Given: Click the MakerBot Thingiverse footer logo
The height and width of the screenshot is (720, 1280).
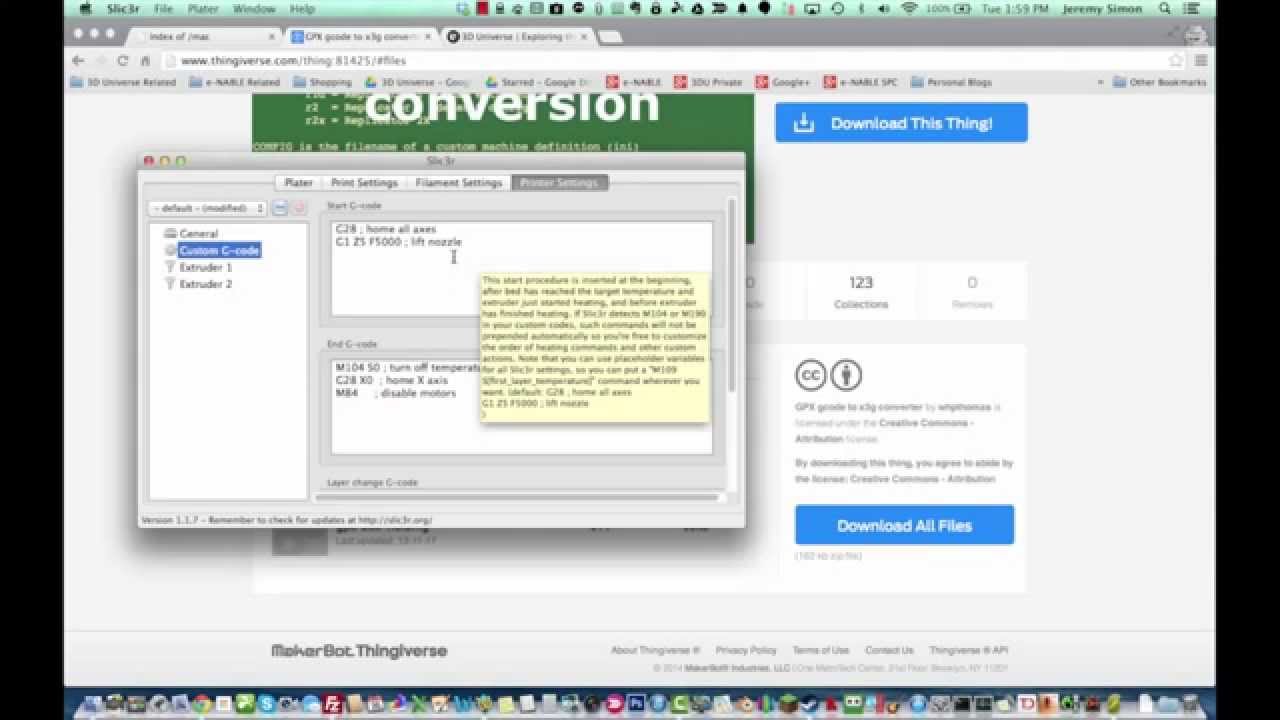Looking at the screenshot, I should (359, 651).
